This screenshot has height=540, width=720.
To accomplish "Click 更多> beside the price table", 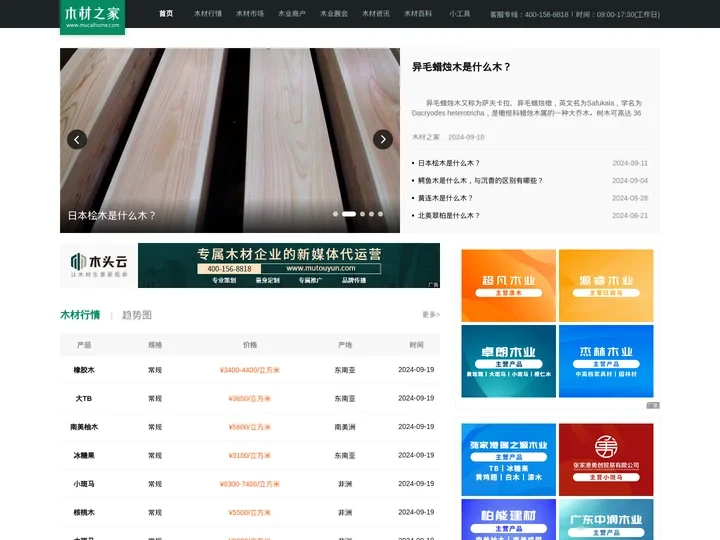I will pyautogui.click(x=431, y=315).
